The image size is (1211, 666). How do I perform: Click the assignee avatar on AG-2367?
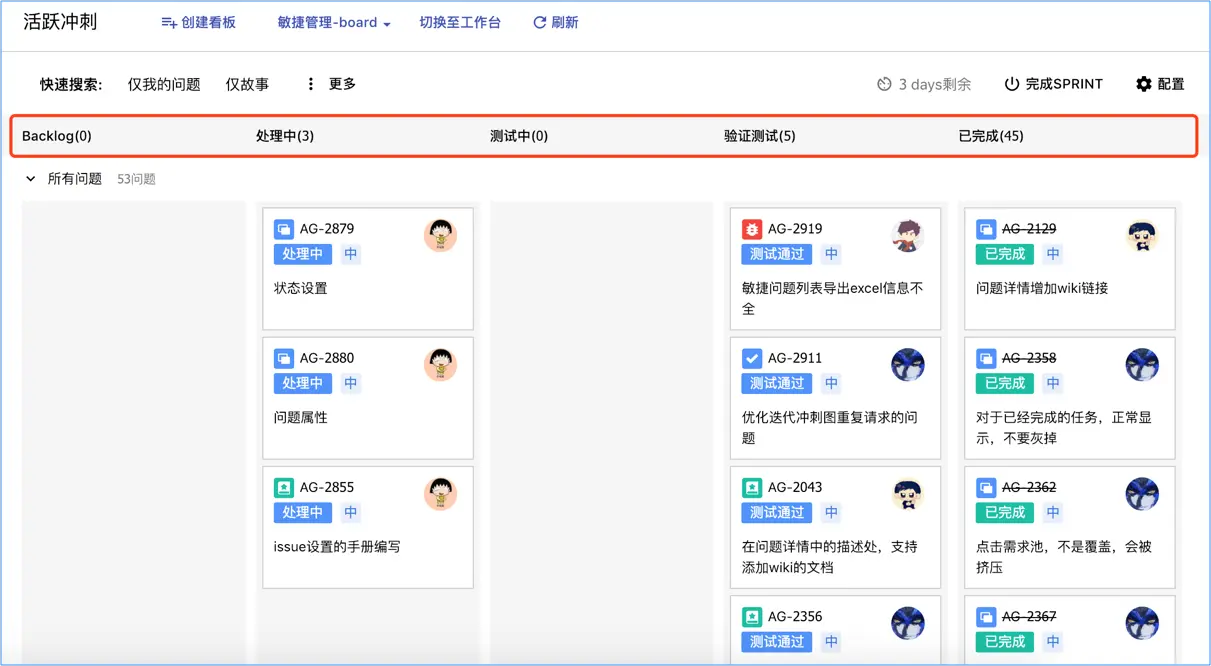[1142, 622]
